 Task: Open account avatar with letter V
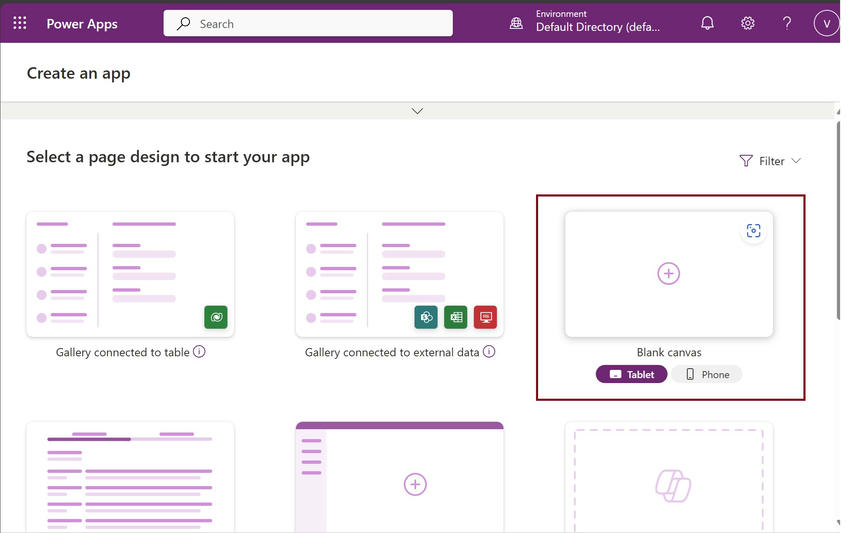coord(826,23)
